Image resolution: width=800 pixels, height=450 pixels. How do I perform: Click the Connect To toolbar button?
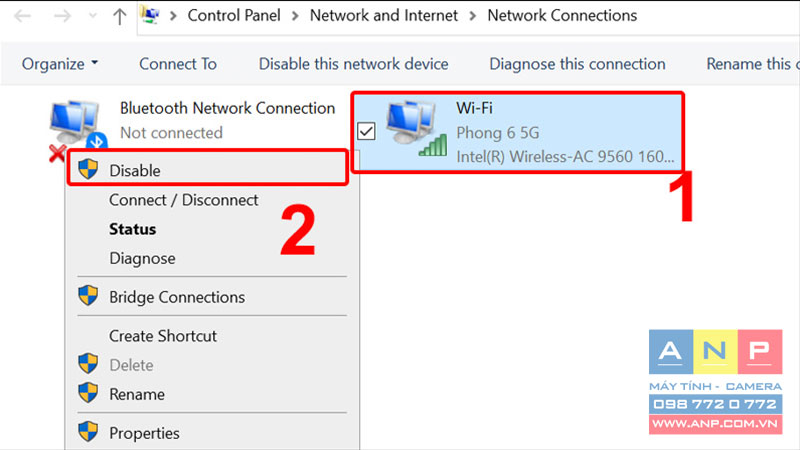(x=178, y=64)
